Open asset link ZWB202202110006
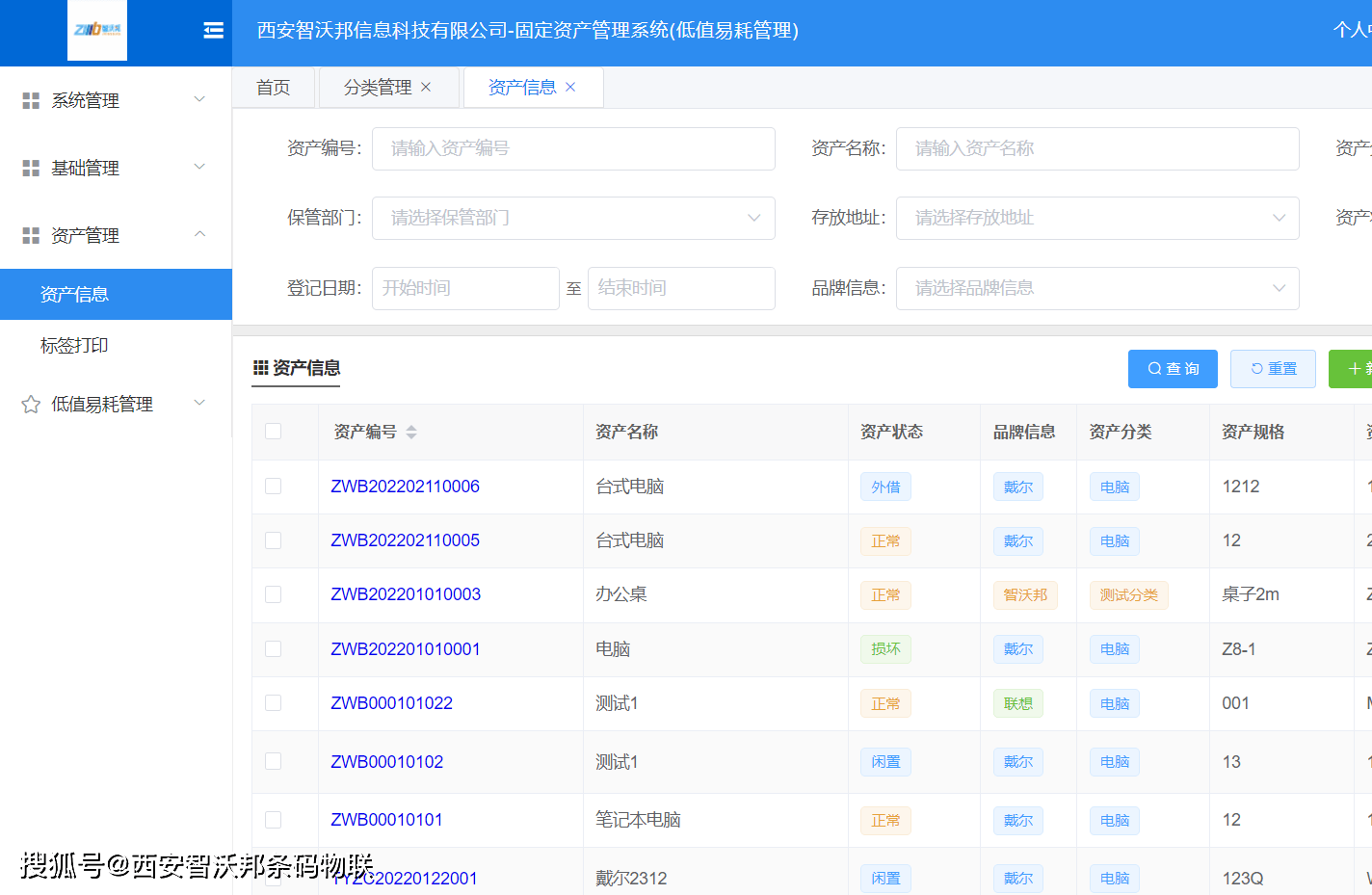1372x895 pixels. click(405, 487)
